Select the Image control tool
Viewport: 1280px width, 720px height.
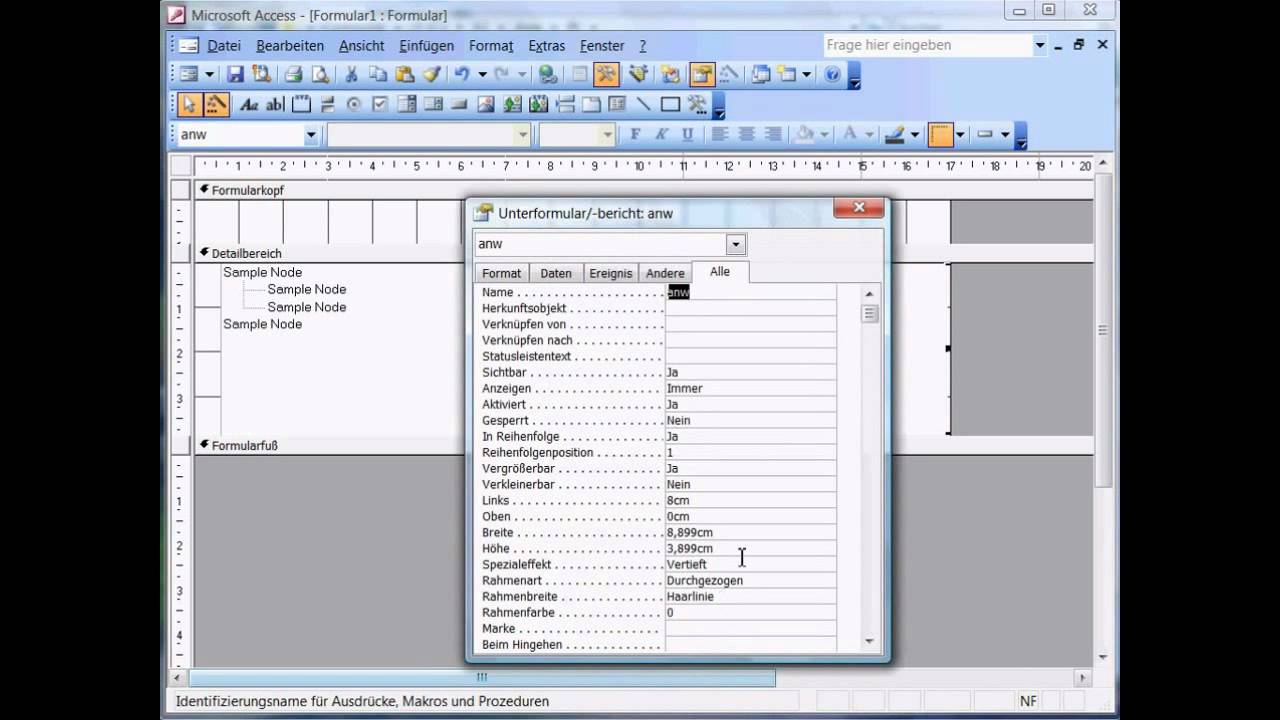[x=486, y=104]
